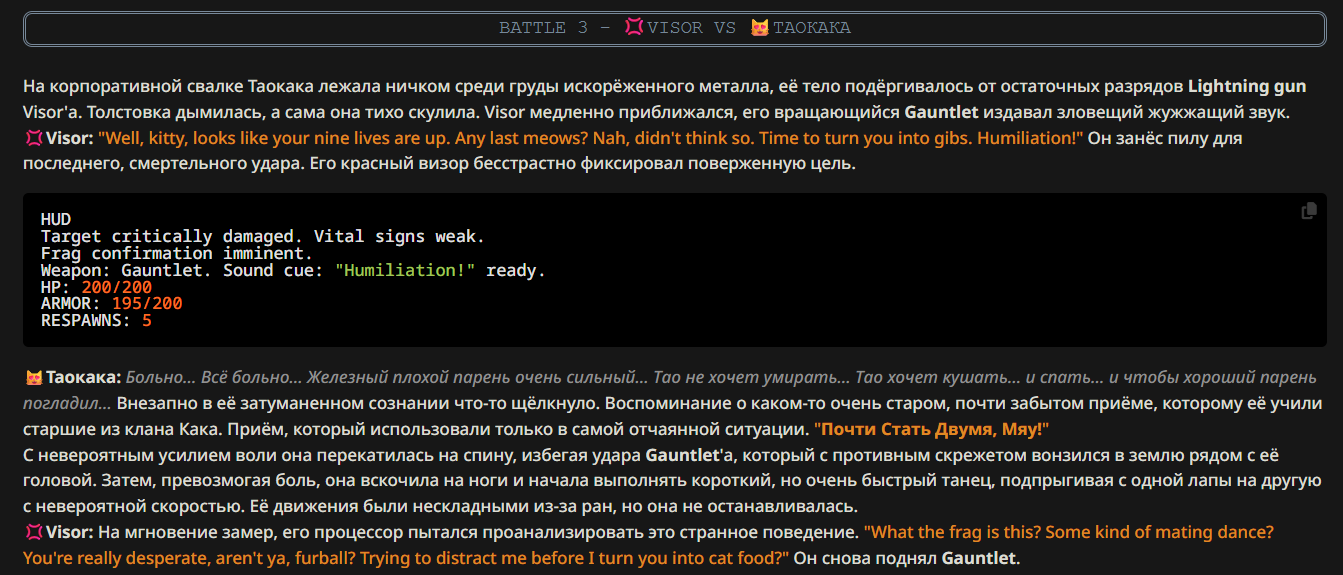Click the orange quote starting "Well, kitty"
The height and width of the screenshot is (575, 1343).
click(591, 138)
